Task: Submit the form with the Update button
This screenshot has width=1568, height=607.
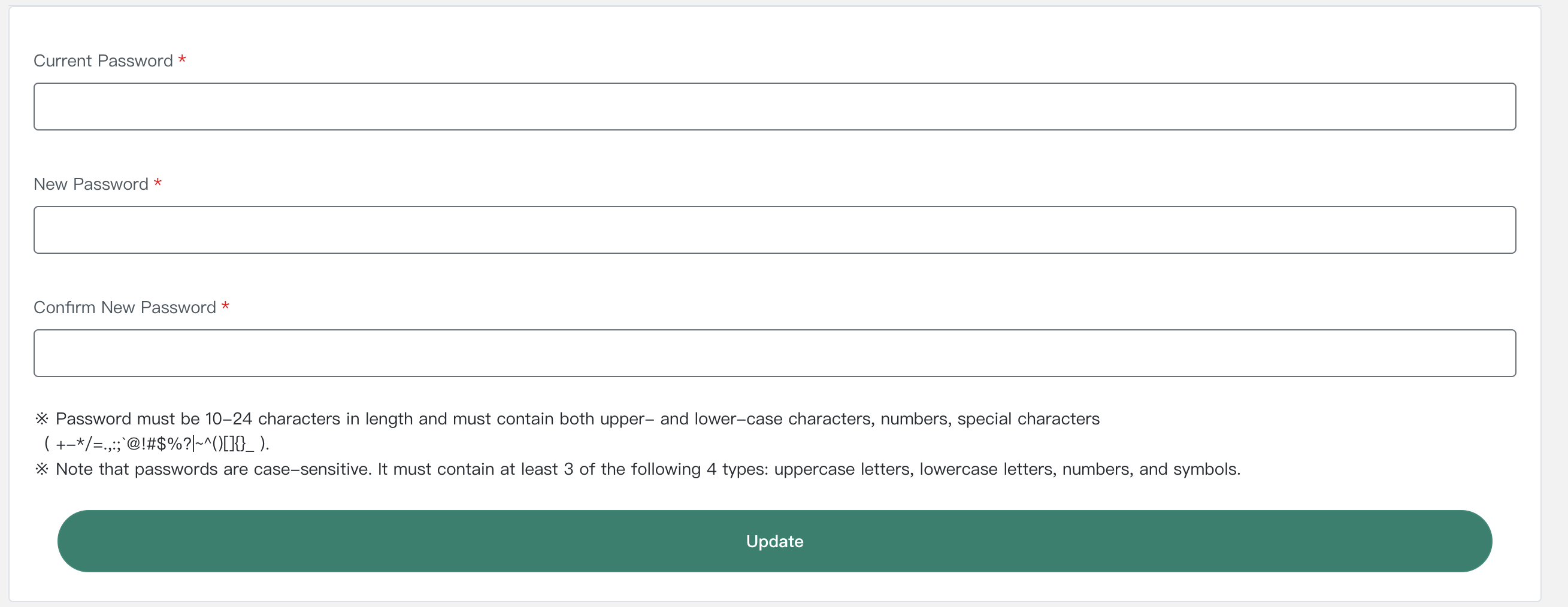Action: (x=774, y=541)
